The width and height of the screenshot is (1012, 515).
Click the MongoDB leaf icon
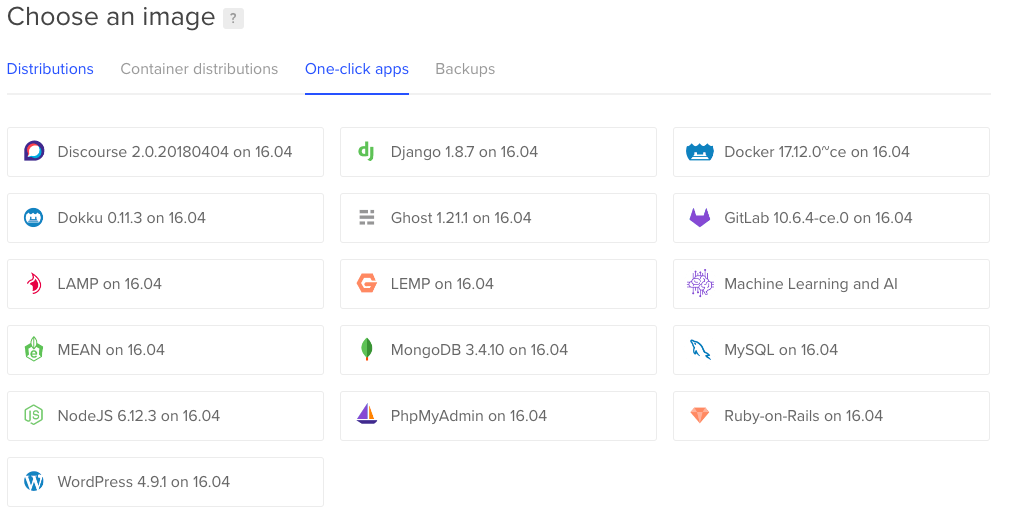[367, 350]
